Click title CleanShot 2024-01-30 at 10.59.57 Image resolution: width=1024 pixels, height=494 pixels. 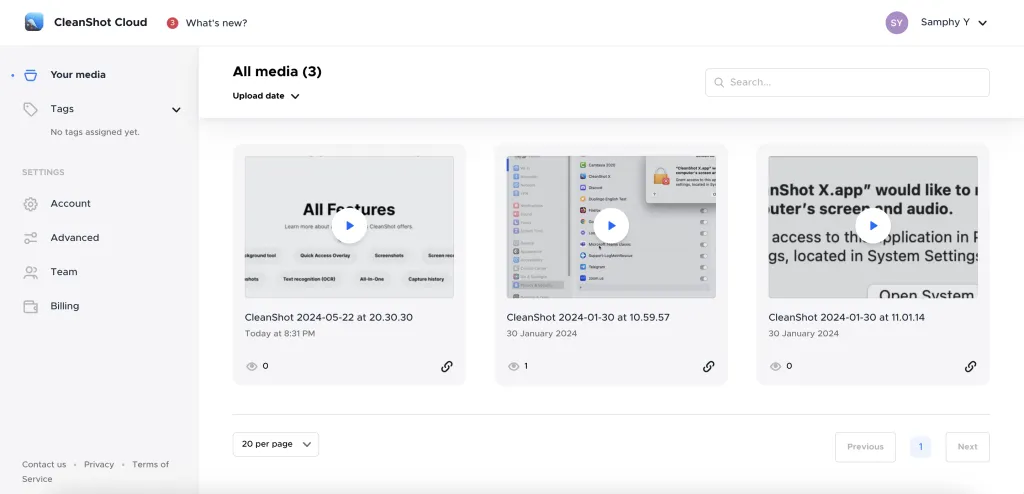[588, 318]
